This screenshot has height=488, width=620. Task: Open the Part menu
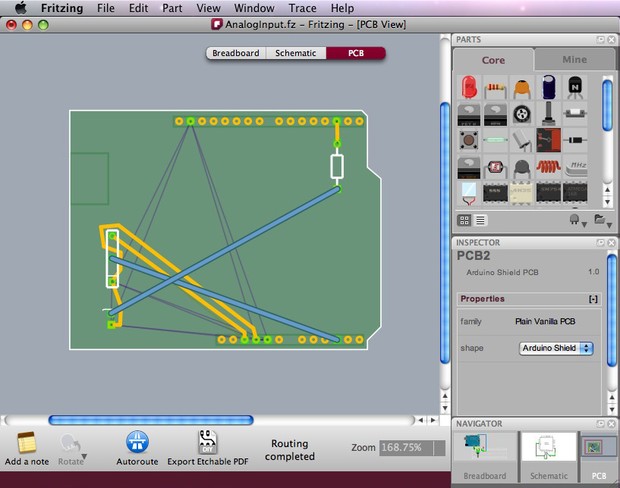172,8
